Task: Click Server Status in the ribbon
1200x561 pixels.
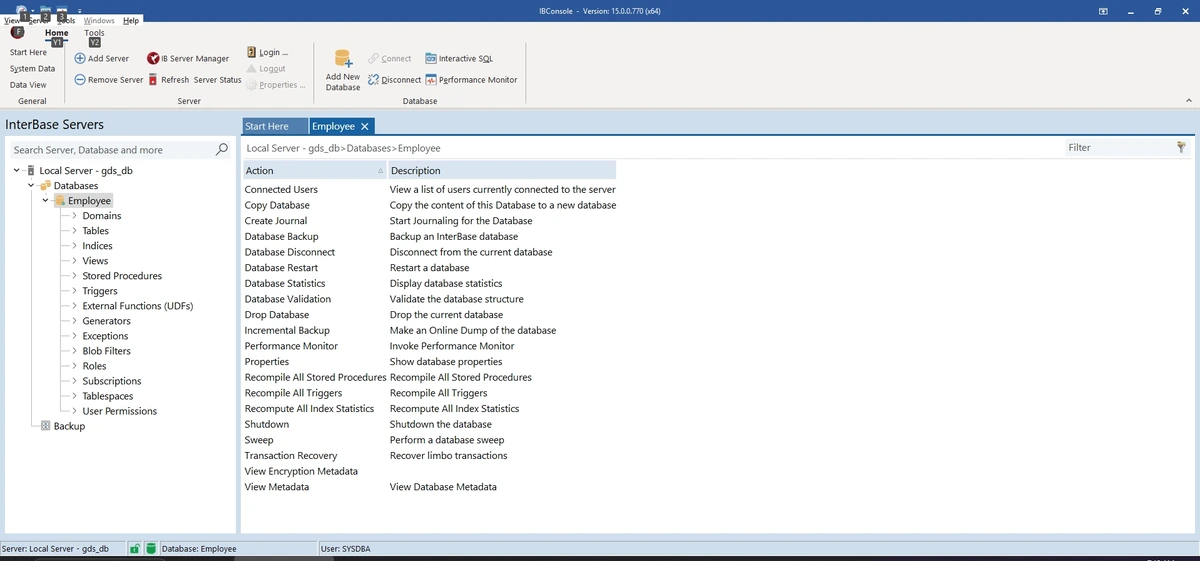Action: click(217, 80)
